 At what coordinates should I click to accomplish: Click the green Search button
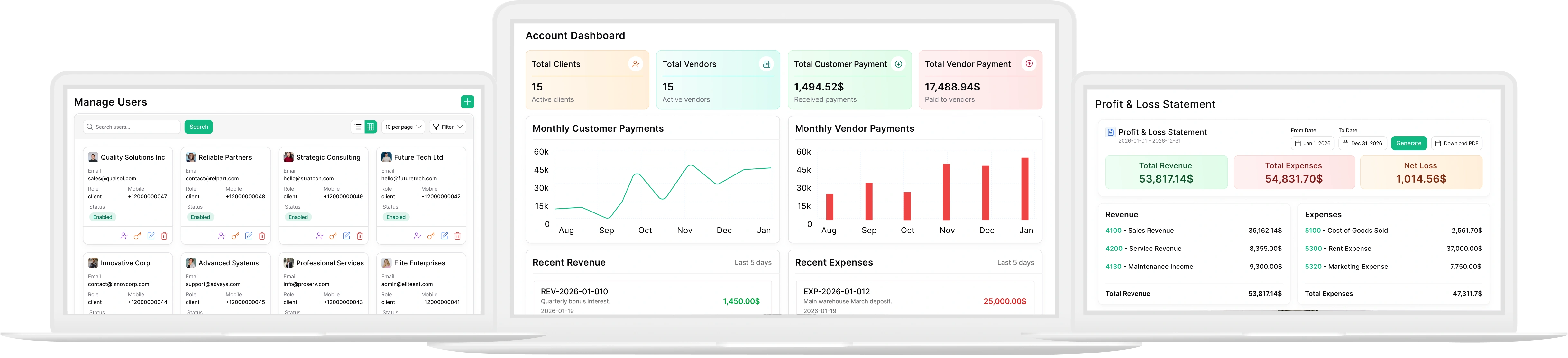[198, 127]
